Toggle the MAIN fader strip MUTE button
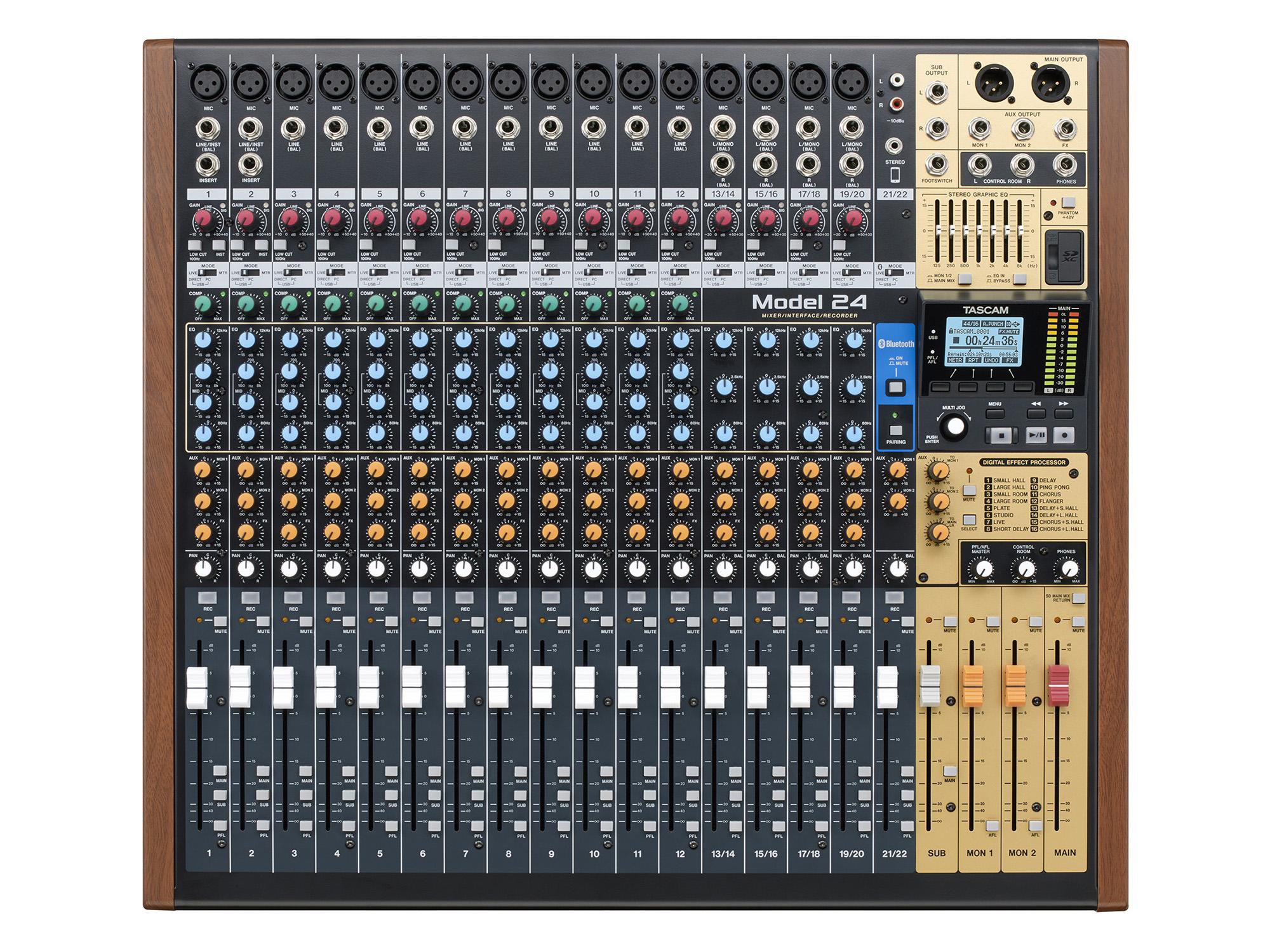 pos(1078,621)
